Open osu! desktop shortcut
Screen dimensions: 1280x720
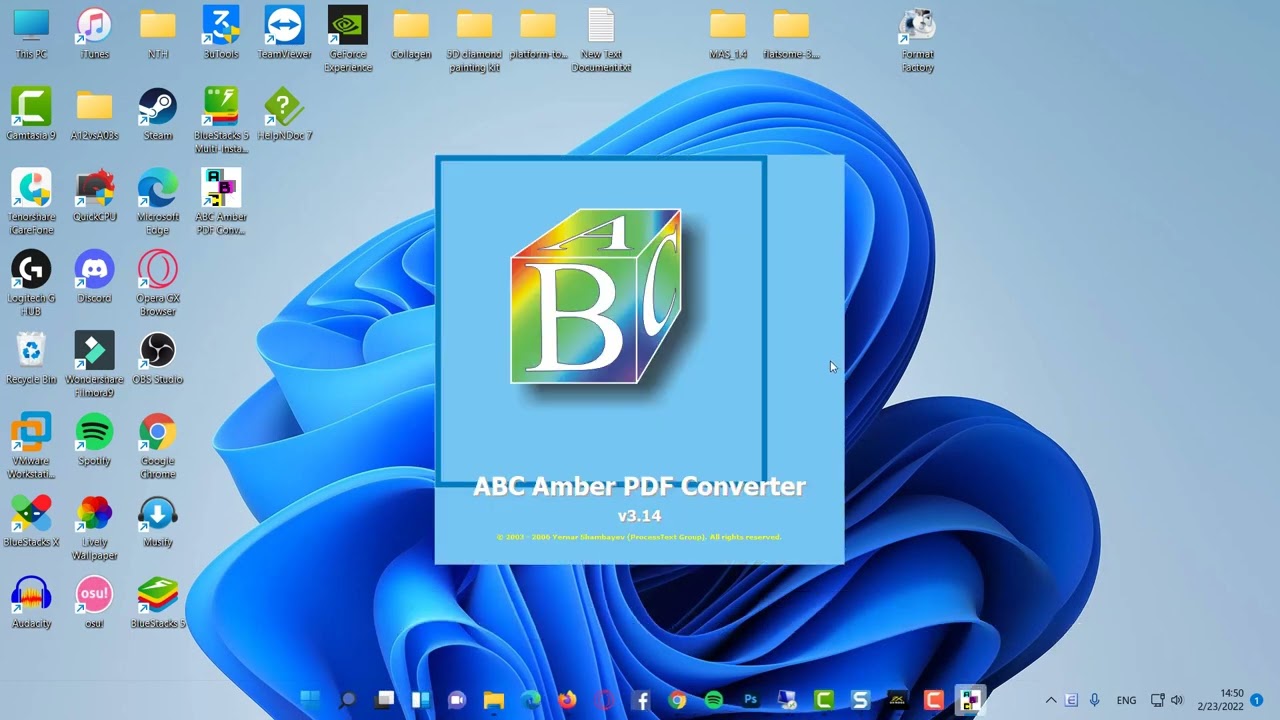(x=94, y=602)
